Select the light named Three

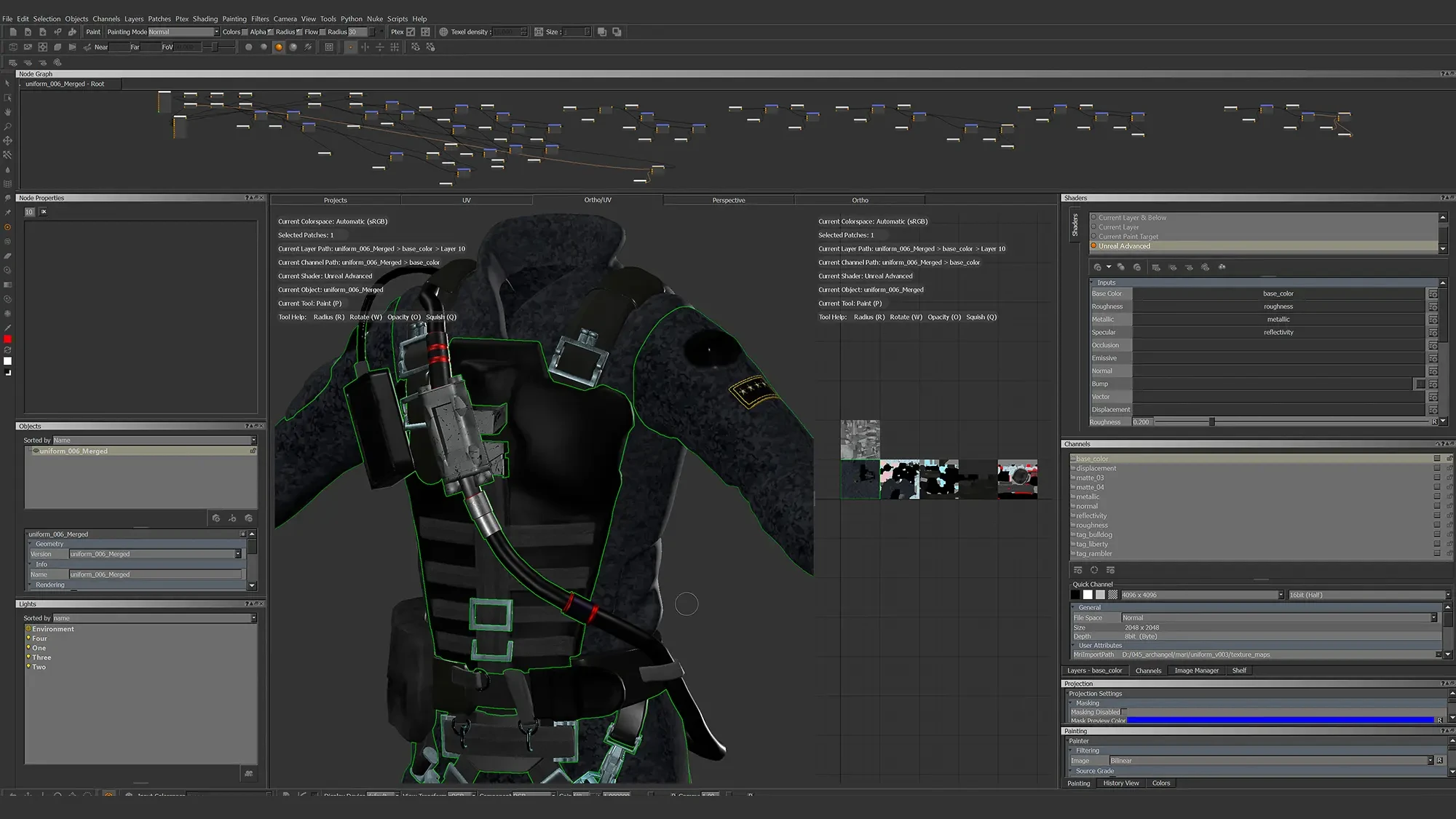click(41, 657)
